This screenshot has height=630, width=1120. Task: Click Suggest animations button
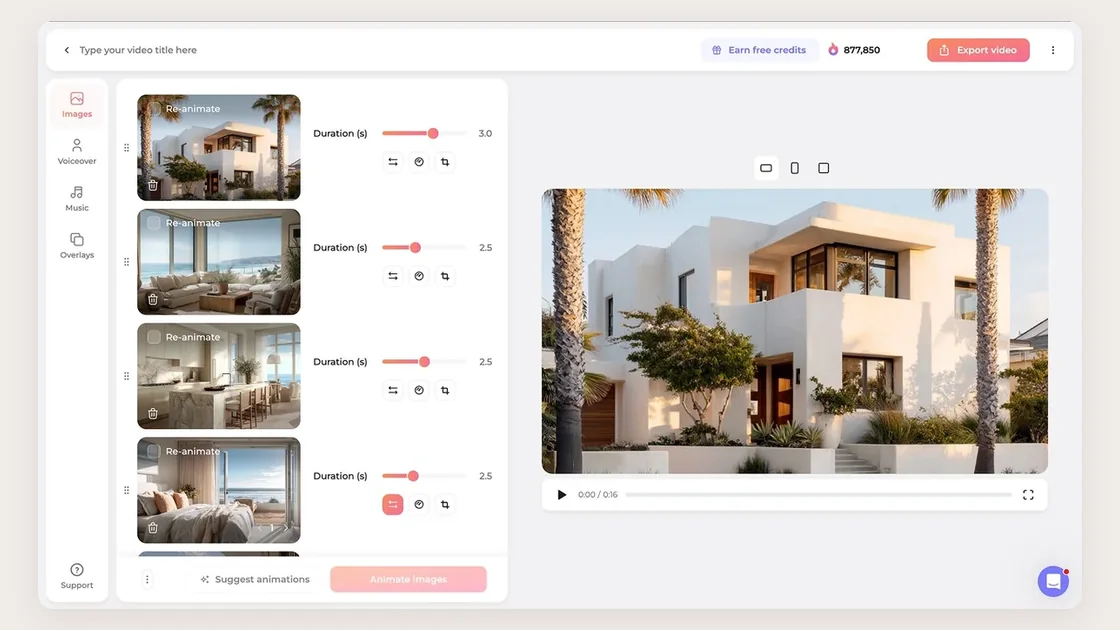click(x=255, y=579)
